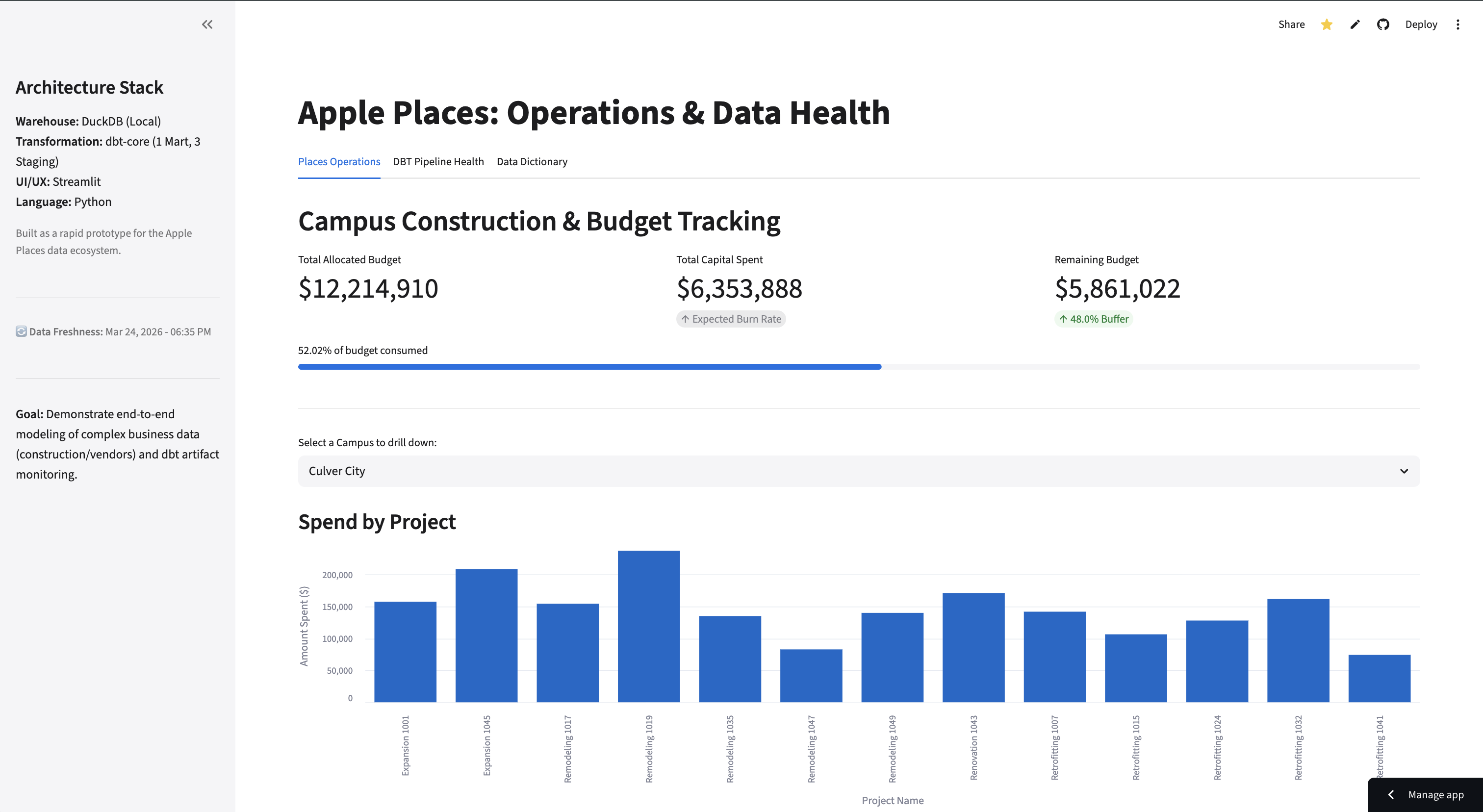
Task: Click the yellow star favorite icon
Action: [1327, 24]
